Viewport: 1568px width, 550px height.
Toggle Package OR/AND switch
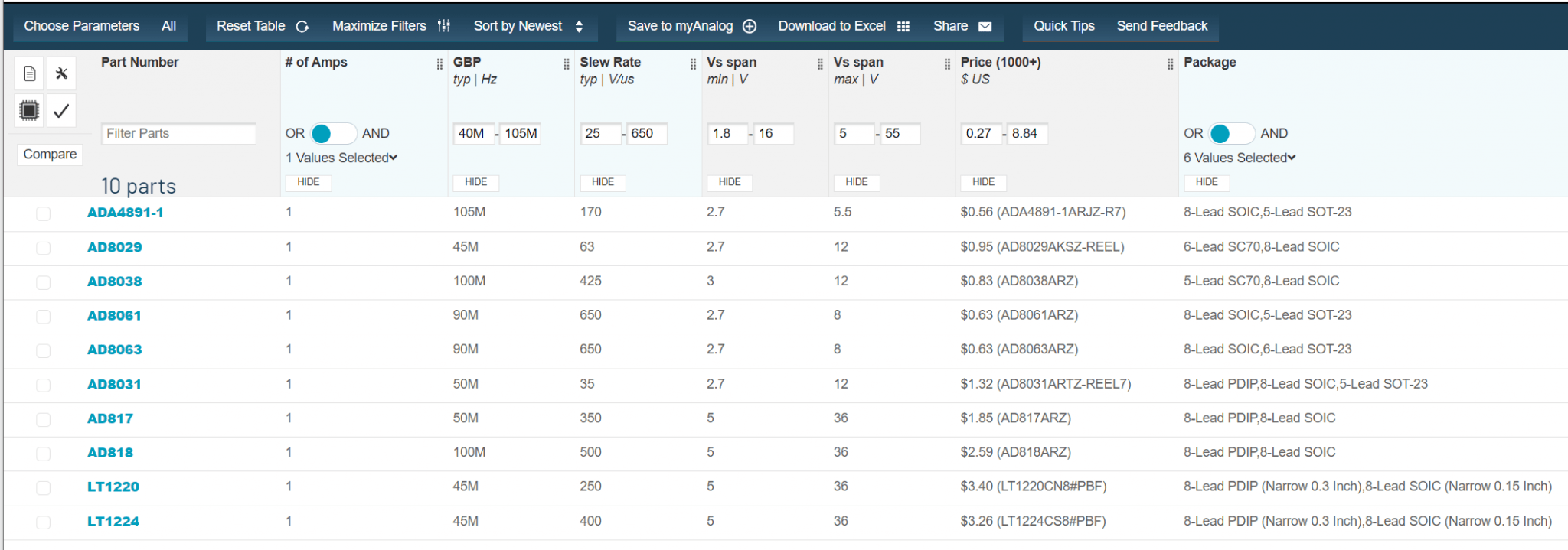[x=1231, y=134]
